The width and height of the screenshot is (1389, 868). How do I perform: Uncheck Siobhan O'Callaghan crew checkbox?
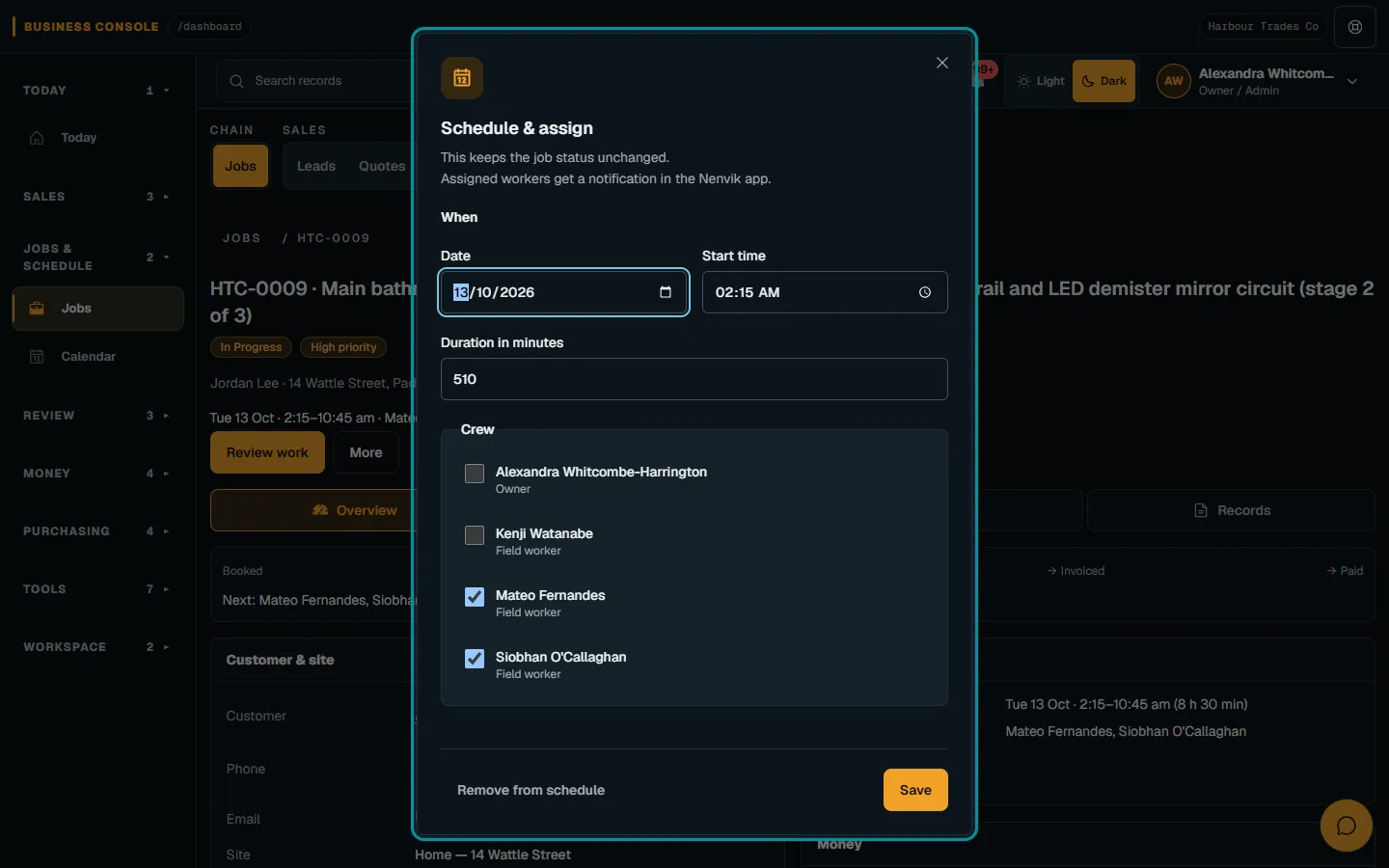(x=475, y=659)
